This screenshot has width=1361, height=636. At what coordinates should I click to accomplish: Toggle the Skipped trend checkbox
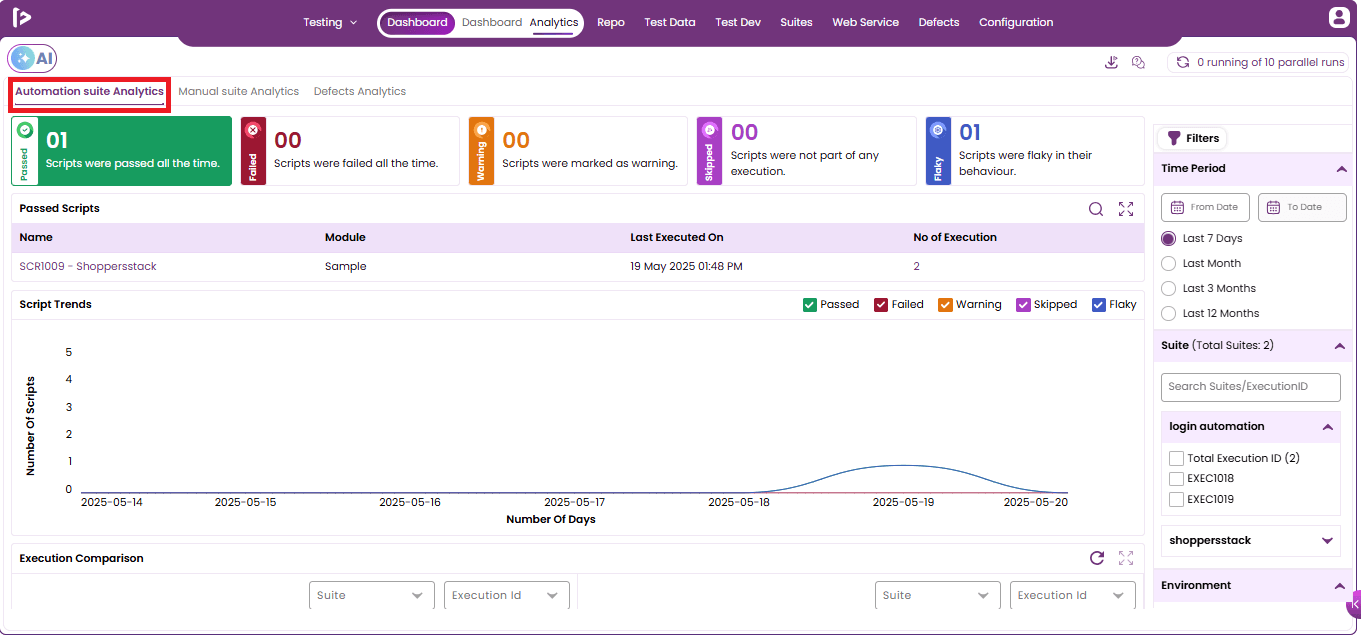[1023, 305]
